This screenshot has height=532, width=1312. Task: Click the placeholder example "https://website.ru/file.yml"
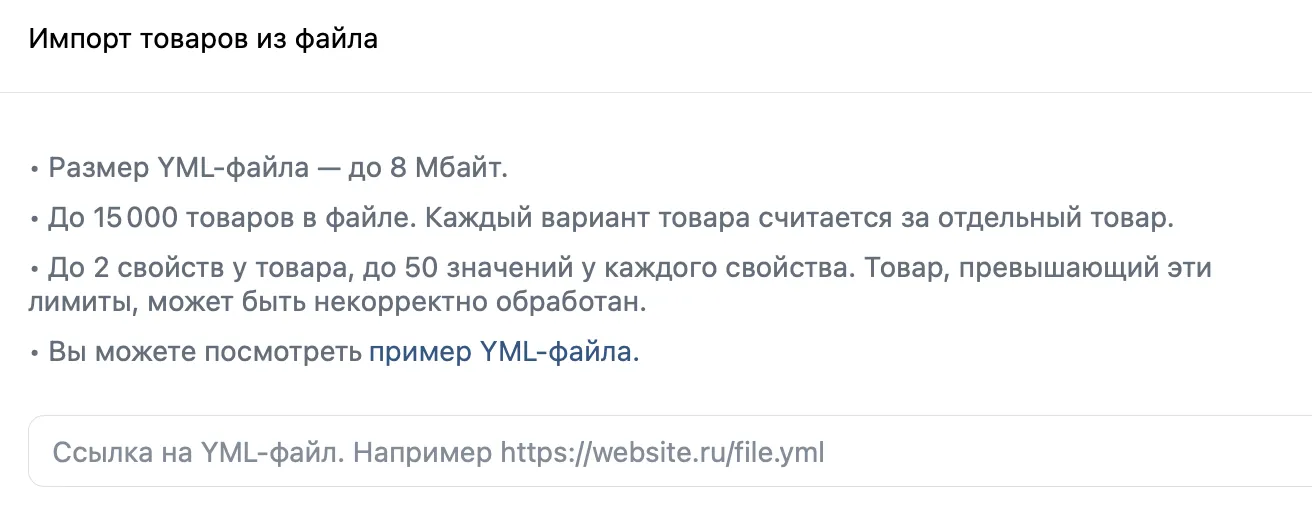pyautogui.click(x=662, y=452)
